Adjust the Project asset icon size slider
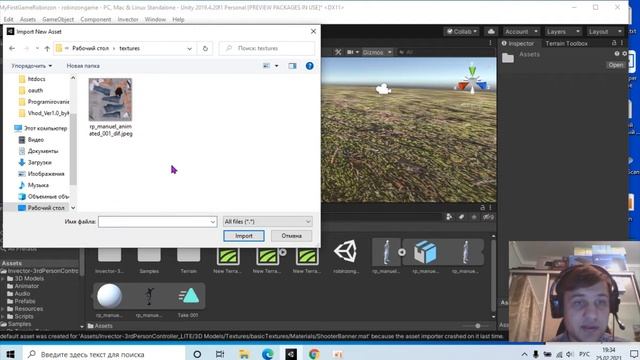This screenshot has height=360, width=640. click(x=477, y=326)
